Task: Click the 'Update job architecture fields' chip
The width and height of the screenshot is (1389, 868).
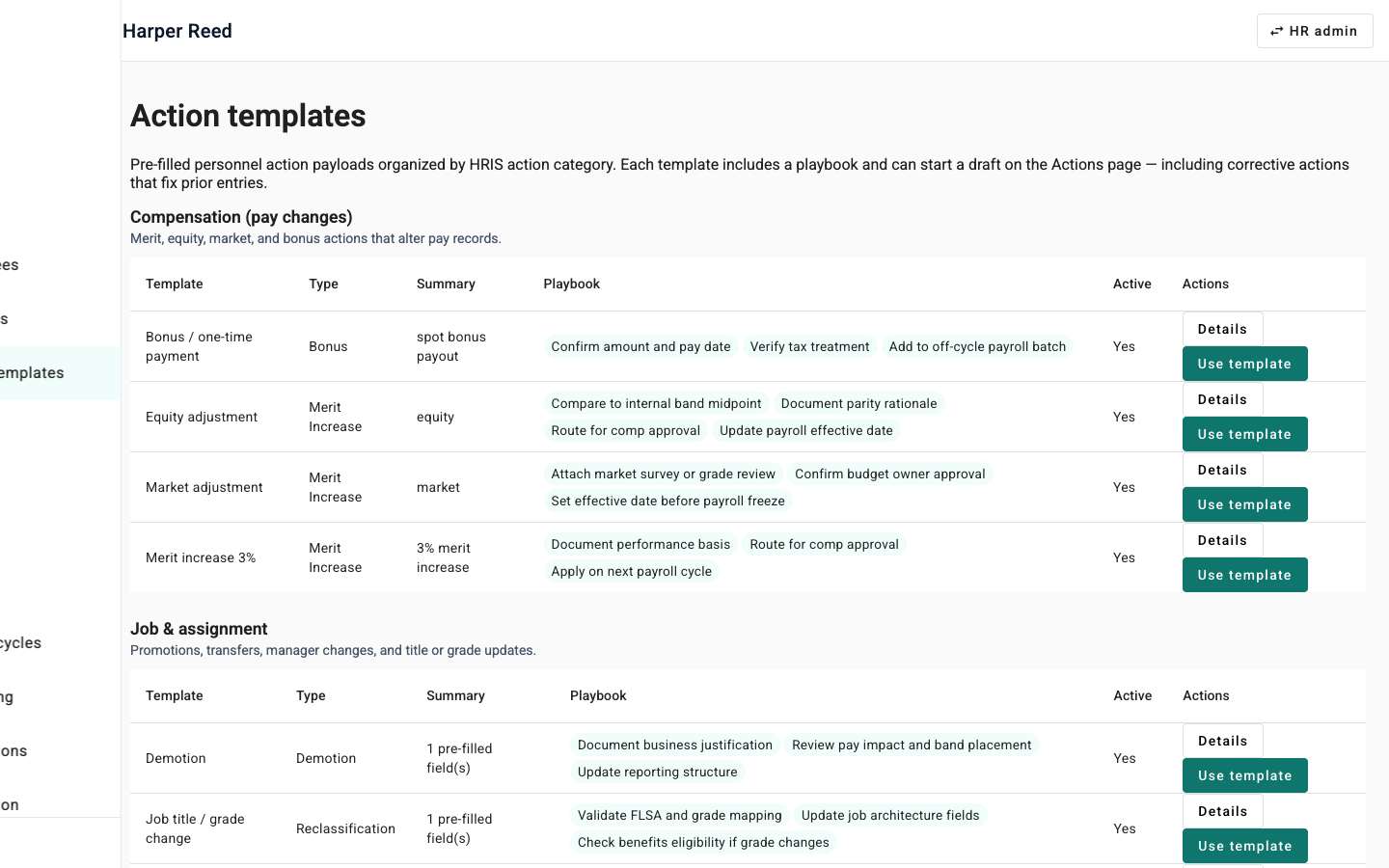Action: (x=890, y=815)
